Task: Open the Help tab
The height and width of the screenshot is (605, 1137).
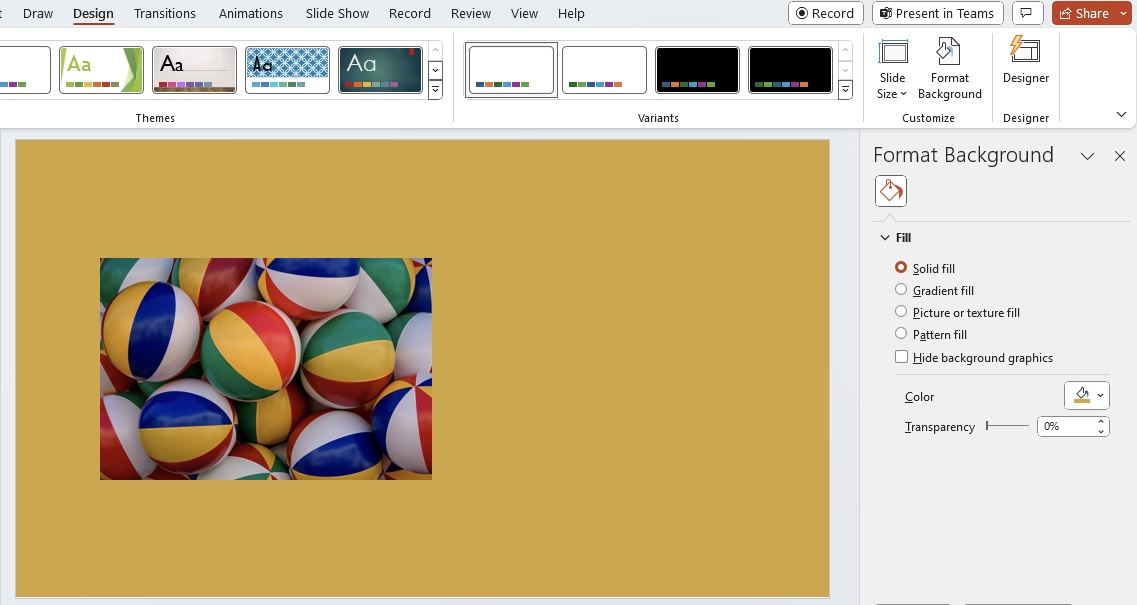Action: coord(571,13)
